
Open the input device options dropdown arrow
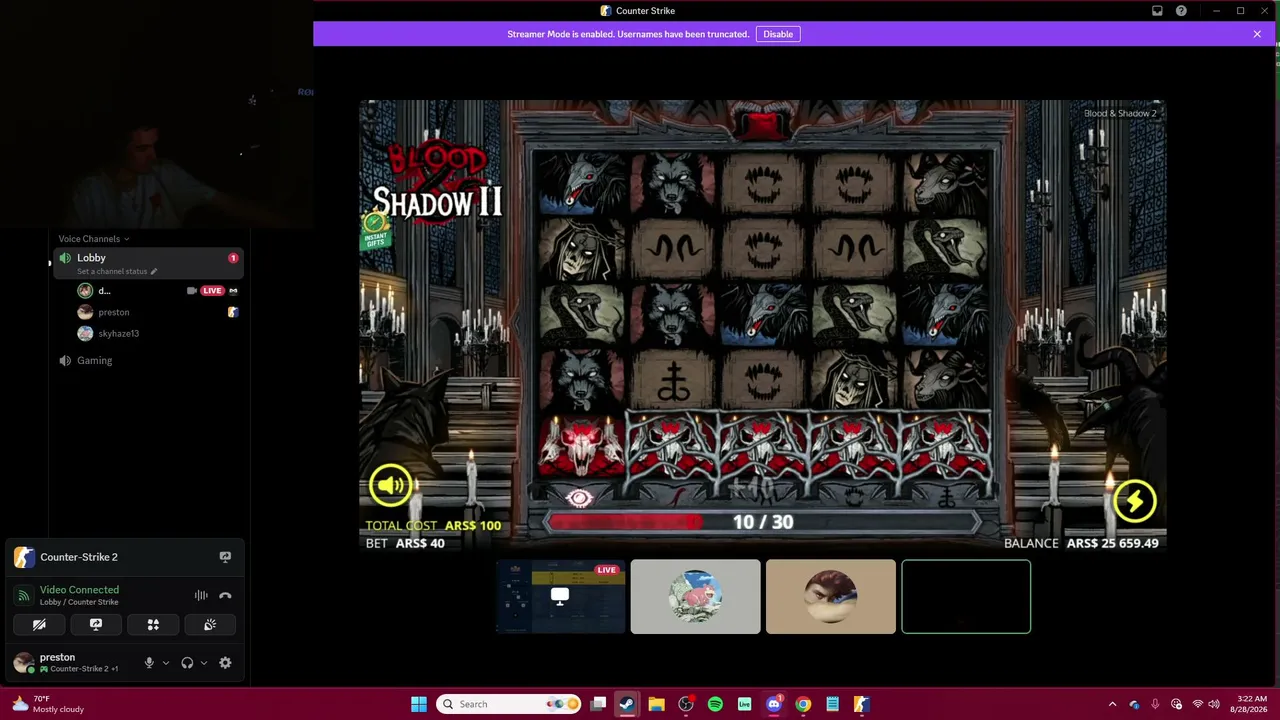pos(165,663)
